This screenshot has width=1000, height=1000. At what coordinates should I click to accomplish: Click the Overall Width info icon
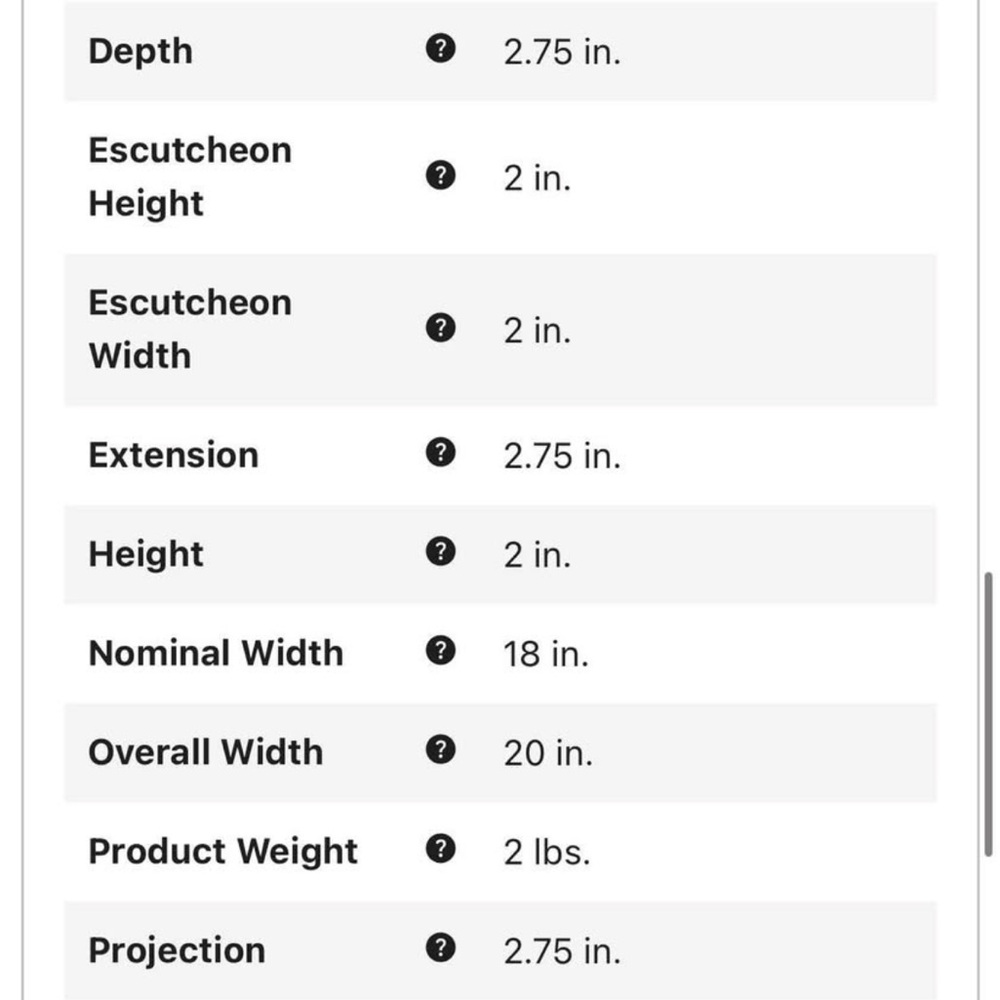coord(440,749)
